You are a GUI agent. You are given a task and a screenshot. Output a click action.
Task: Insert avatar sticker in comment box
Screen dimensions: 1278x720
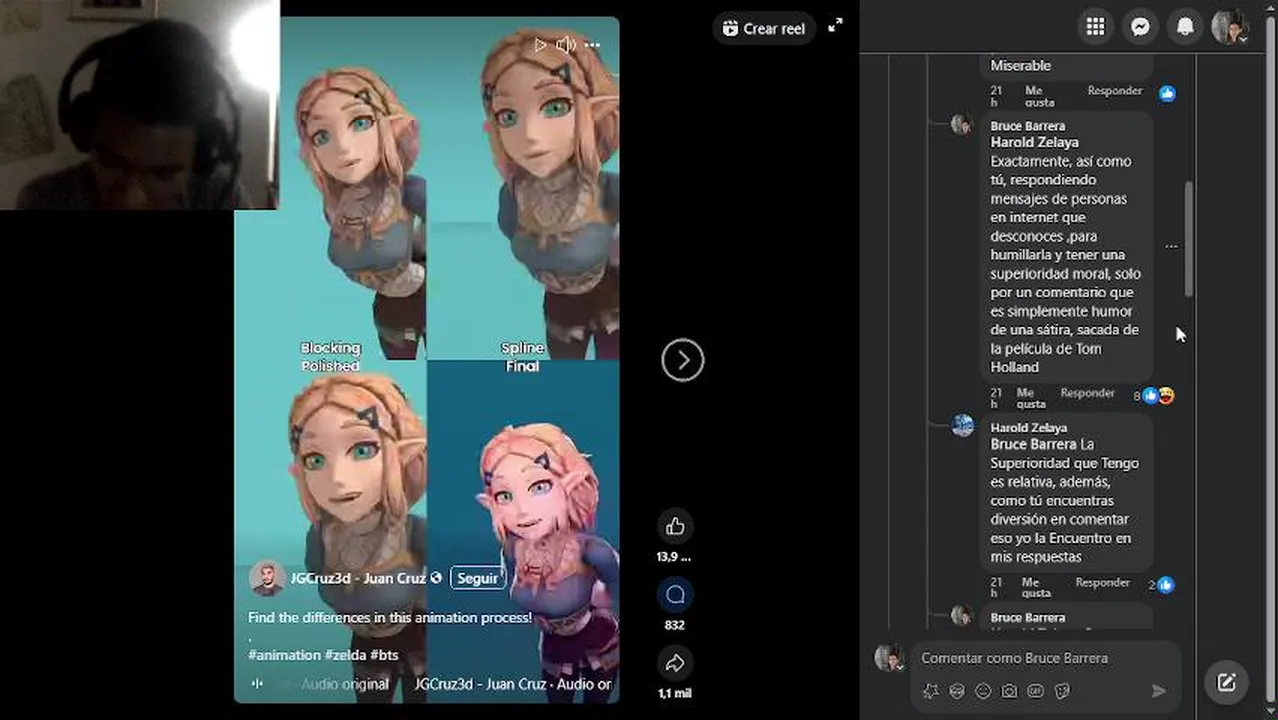pyautogui.click(x=957, y=691)
